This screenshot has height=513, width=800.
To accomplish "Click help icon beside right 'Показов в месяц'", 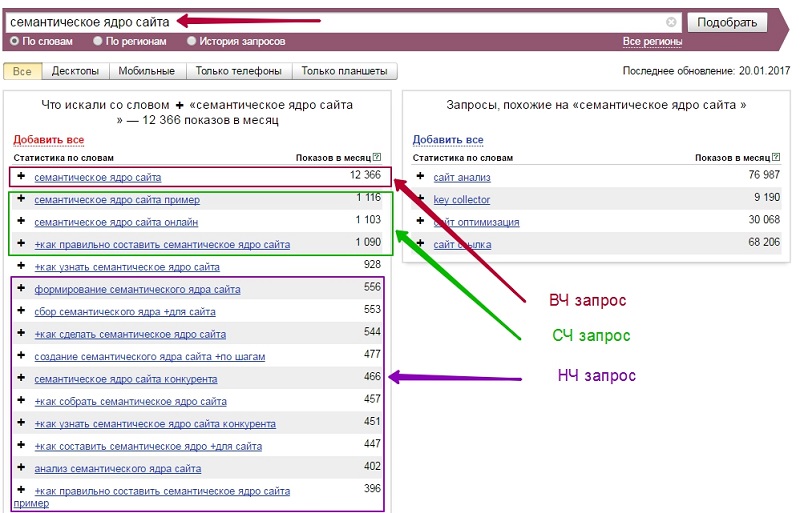I will (776, 157).
